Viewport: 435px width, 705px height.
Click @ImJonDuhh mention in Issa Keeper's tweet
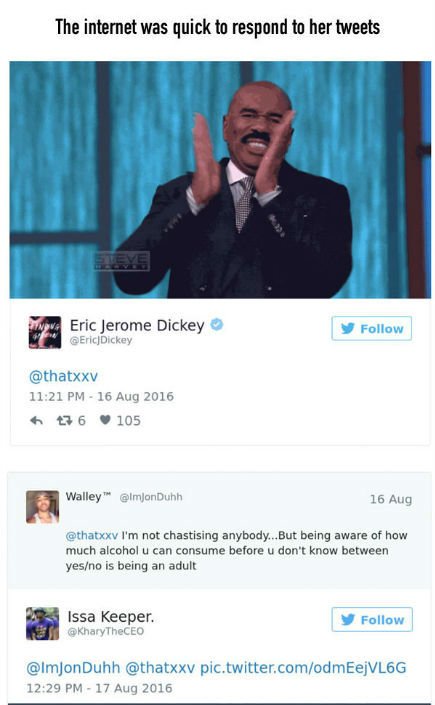tap(73, 668)
